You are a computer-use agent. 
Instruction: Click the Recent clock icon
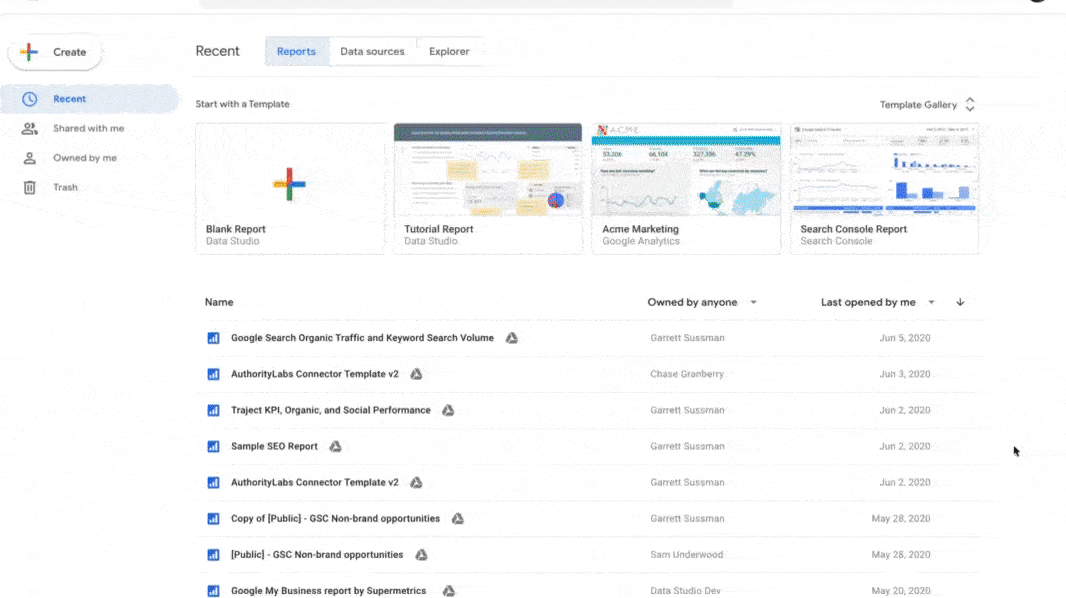pyautogui.click(x=29, y=99)
